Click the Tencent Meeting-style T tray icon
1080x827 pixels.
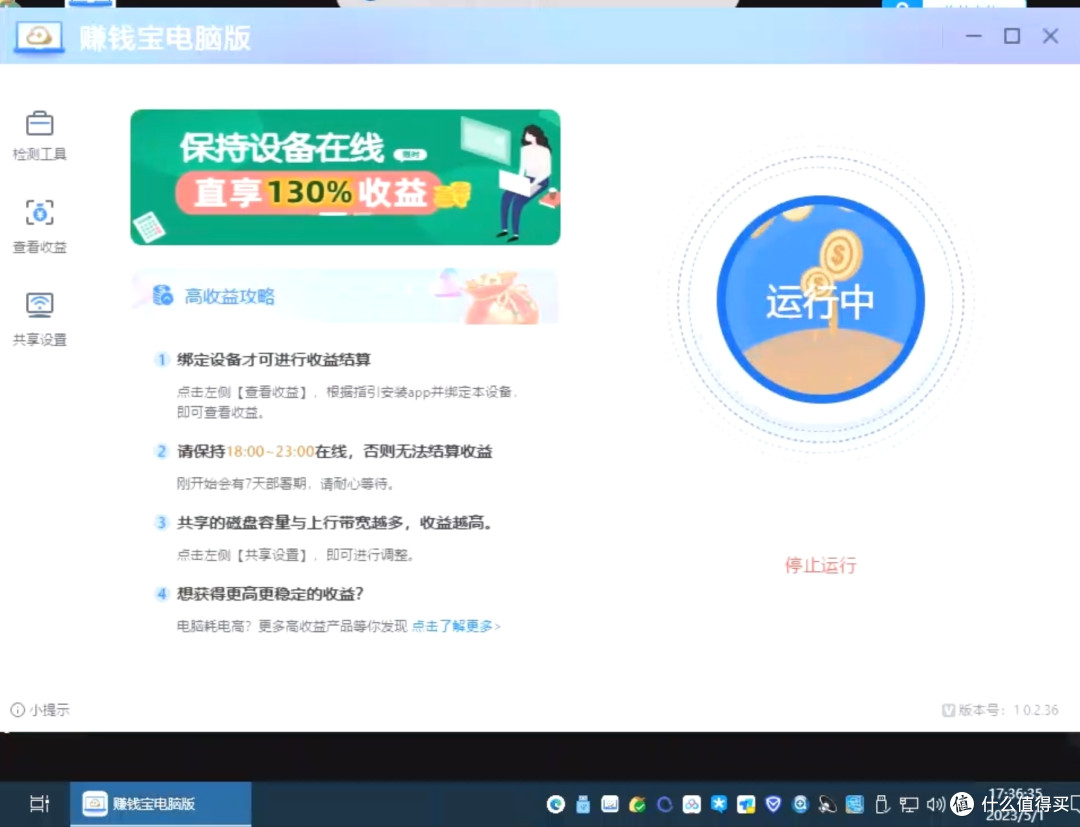click(x=746, y=804)
